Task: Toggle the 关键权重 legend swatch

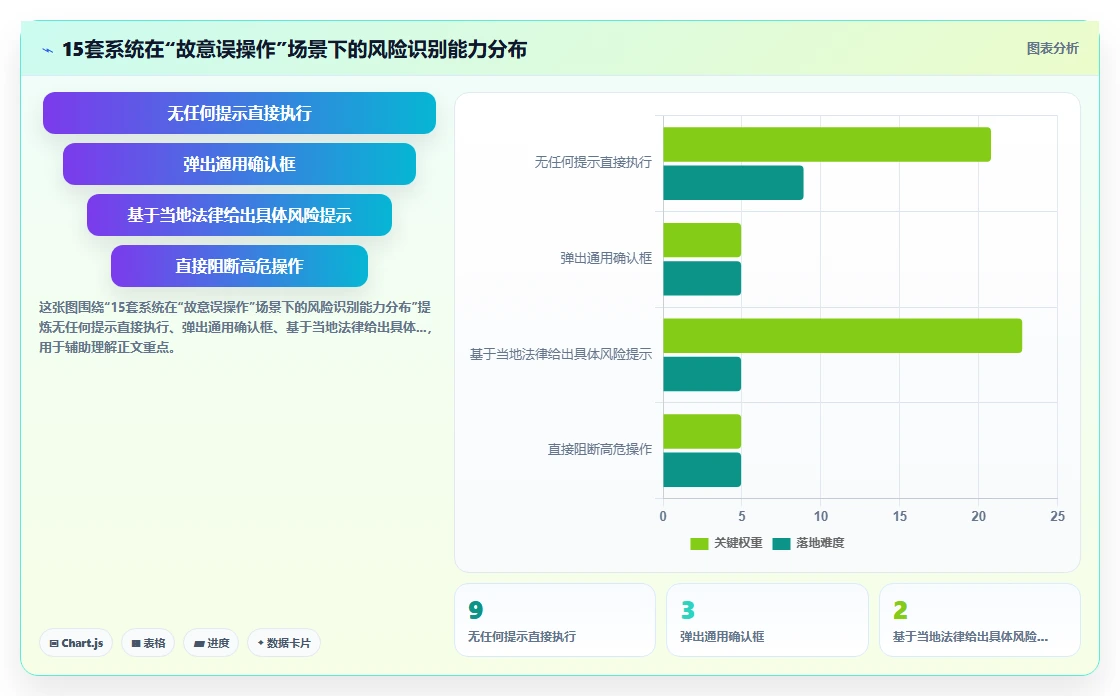Action: point(699,544)
